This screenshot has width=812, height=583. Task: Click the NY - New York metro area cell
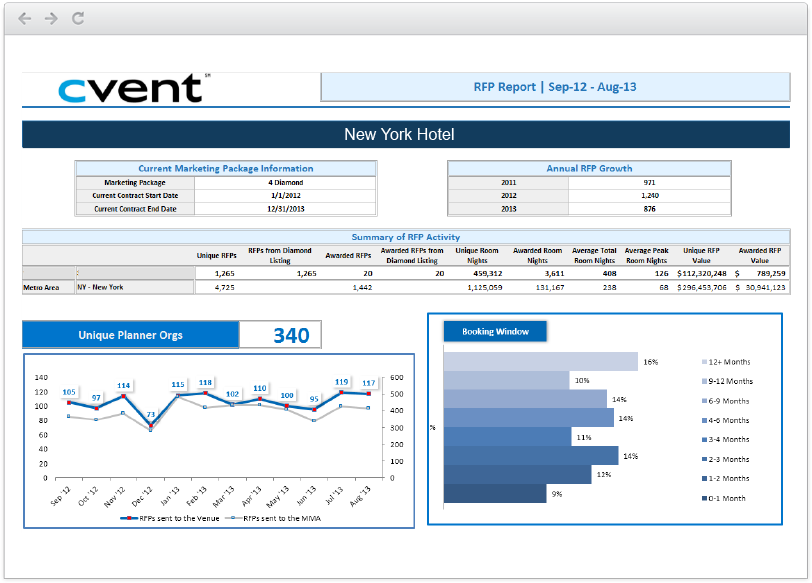[x=134, y=287]
